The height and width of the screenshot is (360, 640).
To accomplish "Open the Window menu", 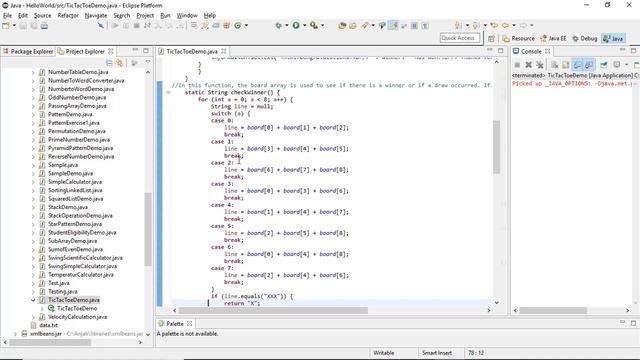I will coord(187,16).
